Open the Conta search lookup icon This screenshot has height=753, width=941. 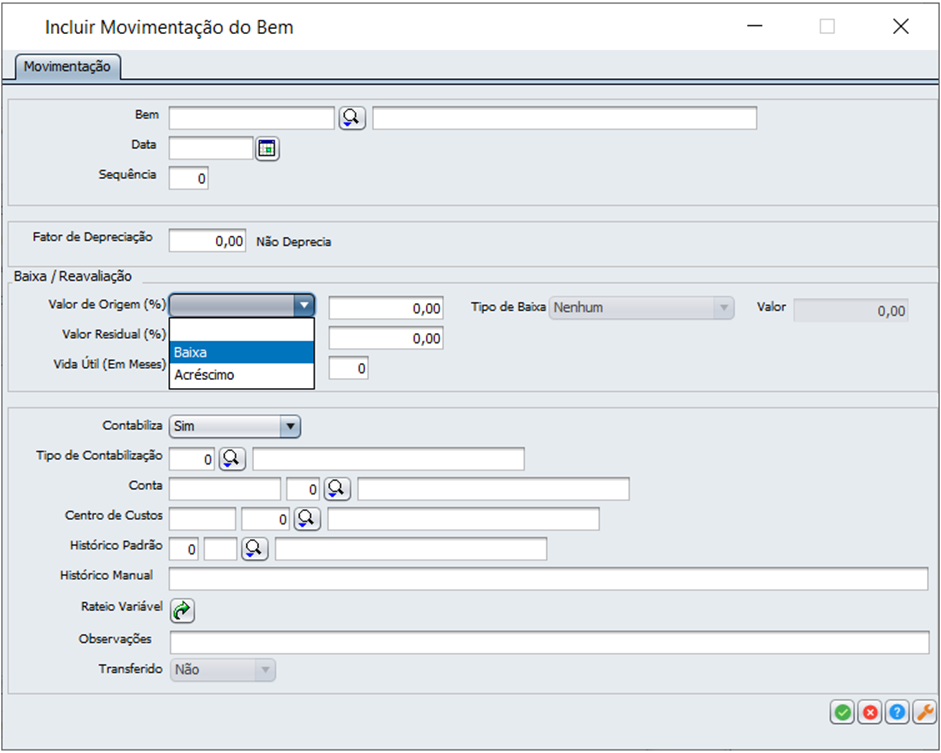(x=337, y=489)
